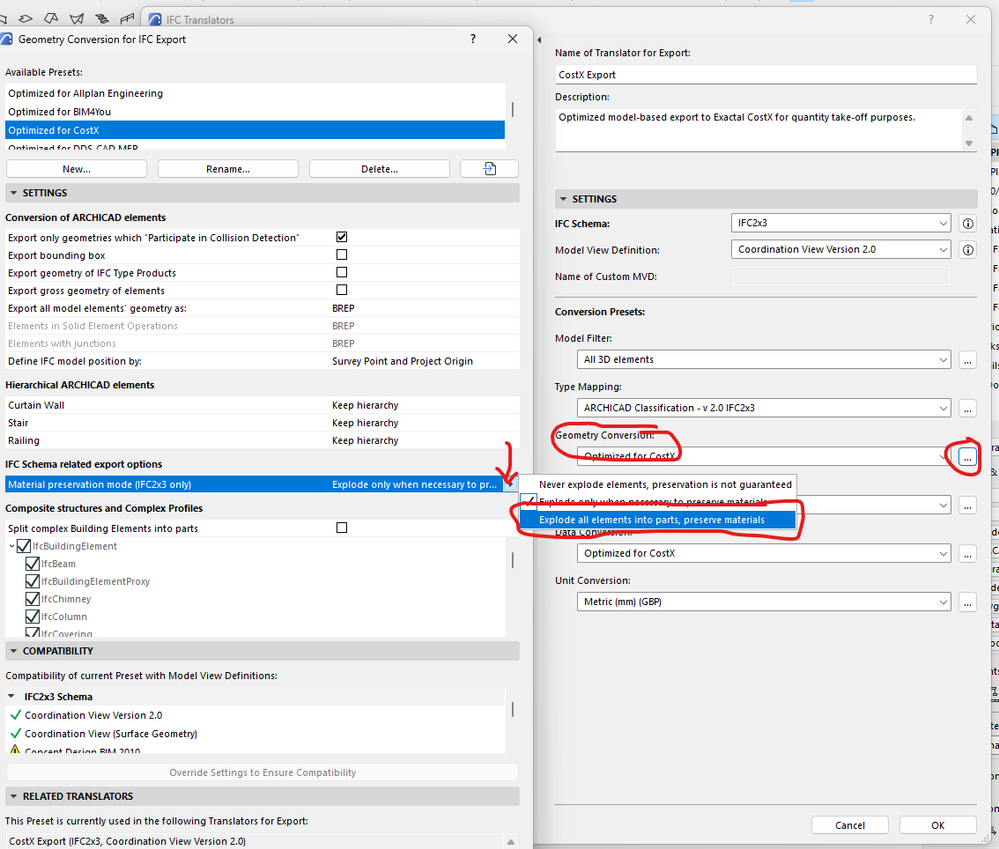Viewport: 999px width, 849px height.
Task: Open Unit Conversion Metric (mm) (GBP) dropdown
Action: (764, 602)
